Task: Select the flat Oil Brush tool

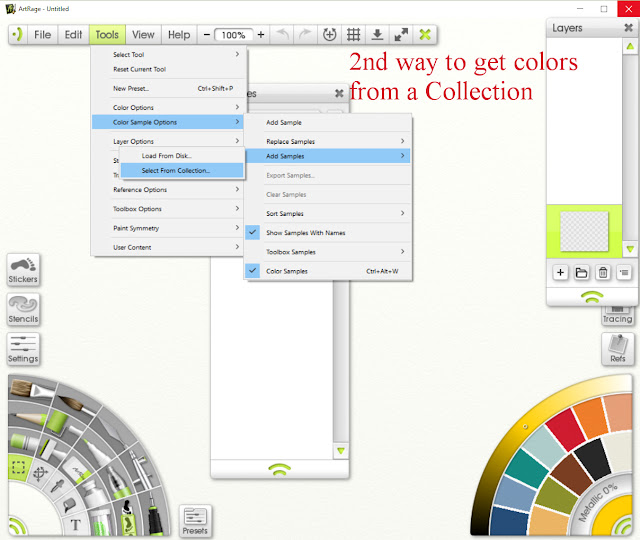Action: tap(31, 390)
